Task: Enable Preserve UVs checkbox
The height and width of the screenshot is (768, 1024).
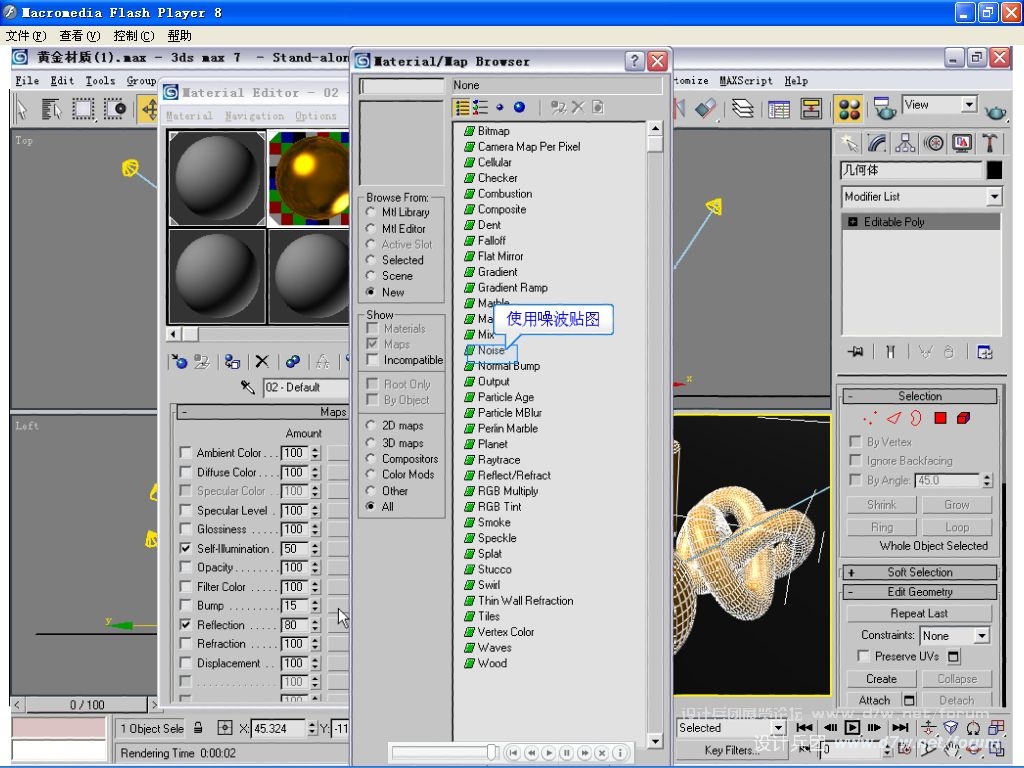Action: [863, 656]
